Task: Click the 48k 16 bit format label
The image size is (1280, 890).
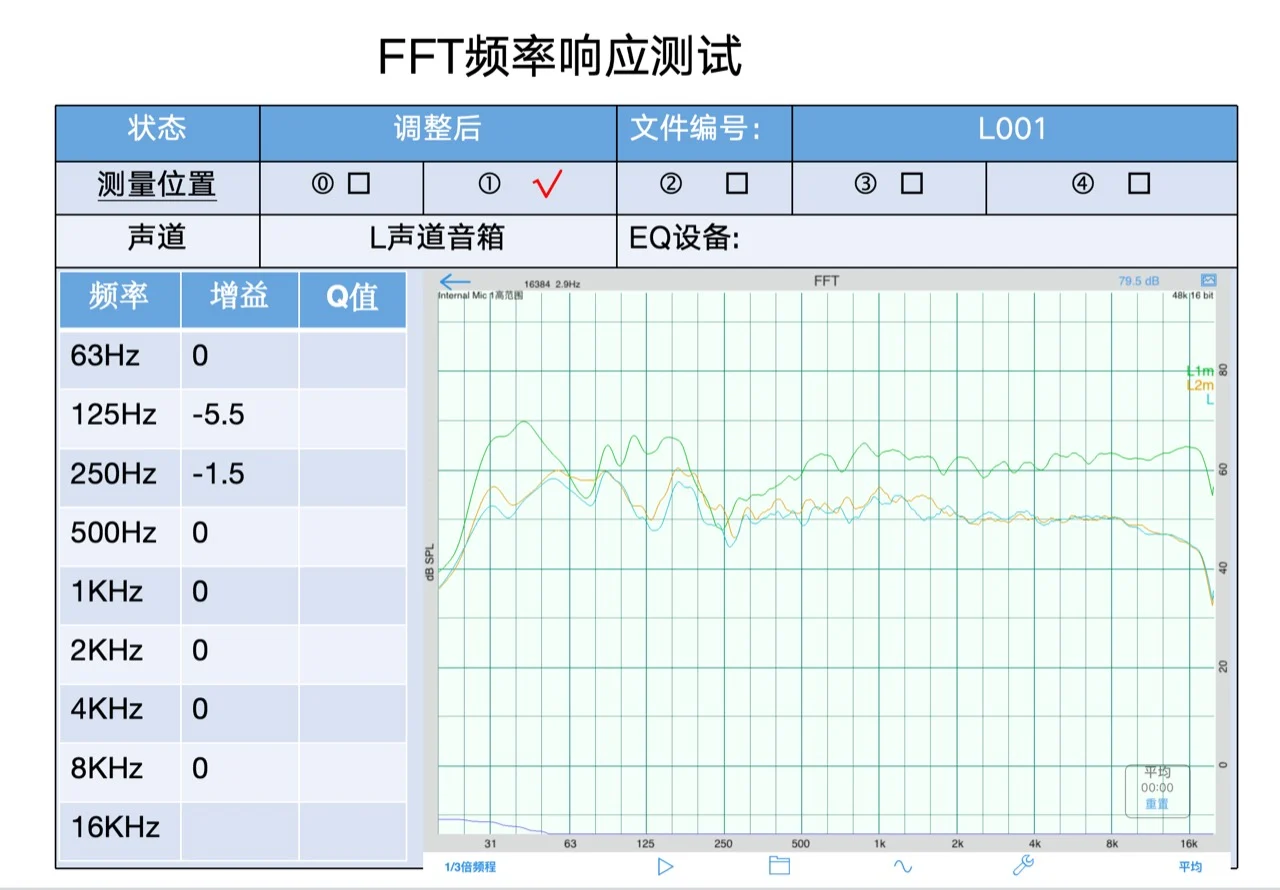Action: (1192, 296)
